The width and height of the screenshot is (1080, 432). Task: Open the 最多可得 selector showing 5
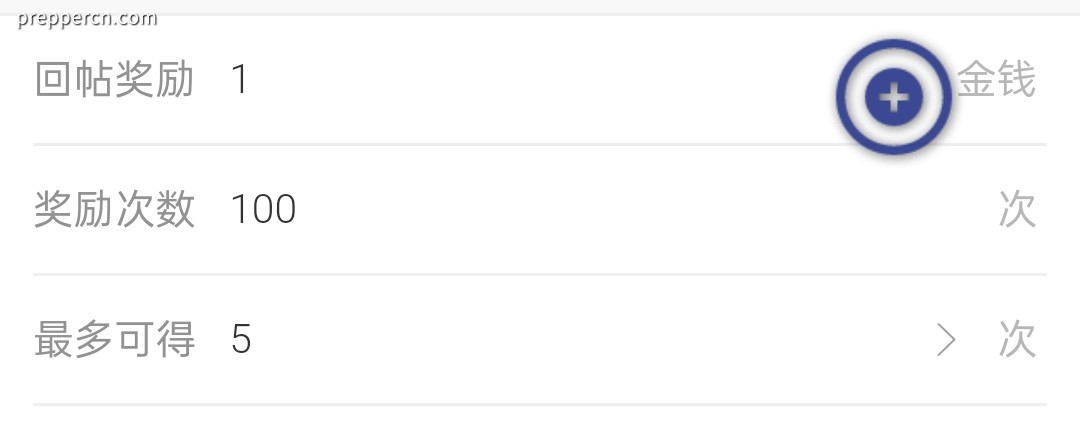coord(241,339)
